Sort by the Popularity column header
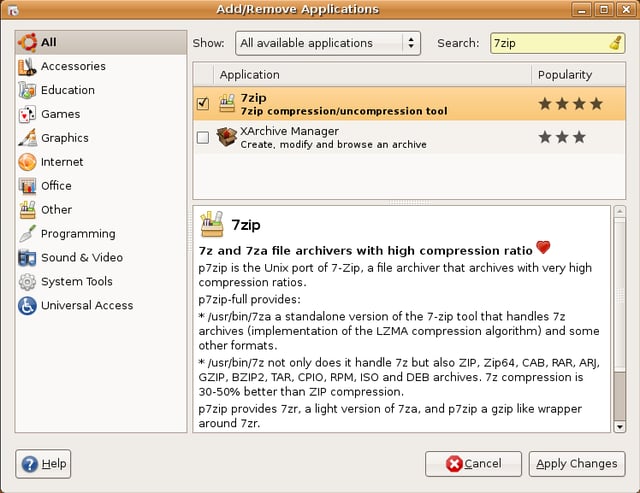This screenshot has width=640, height=493. [578, 75]
